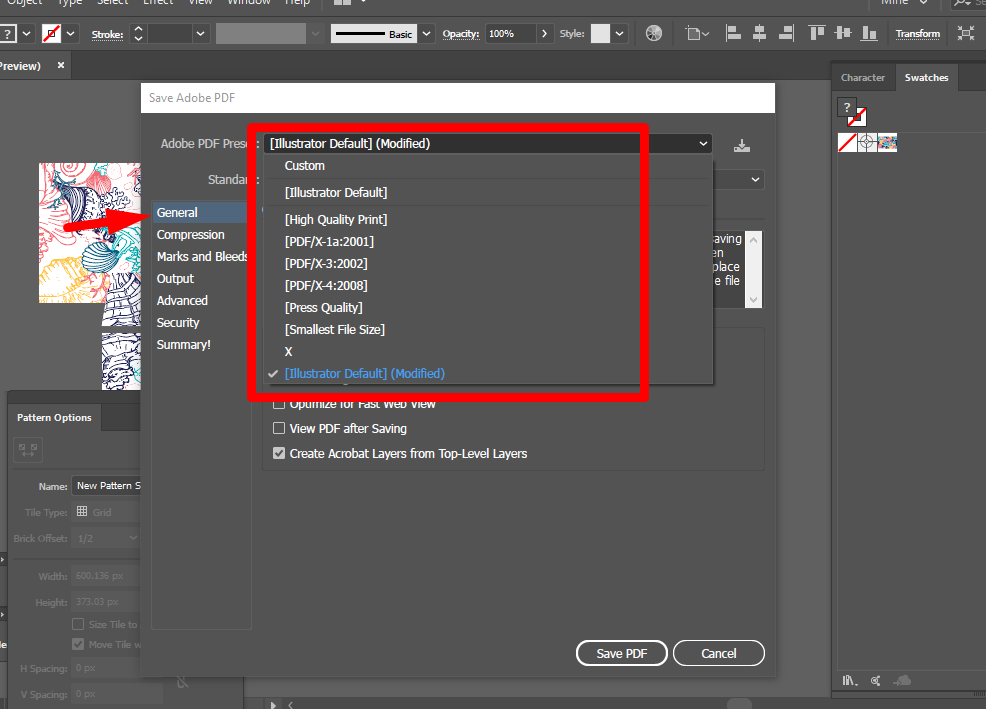The height and width of the screenshot is (709, 986).
Task: Click the pattern Name input field
Action: tap(106, 486)
